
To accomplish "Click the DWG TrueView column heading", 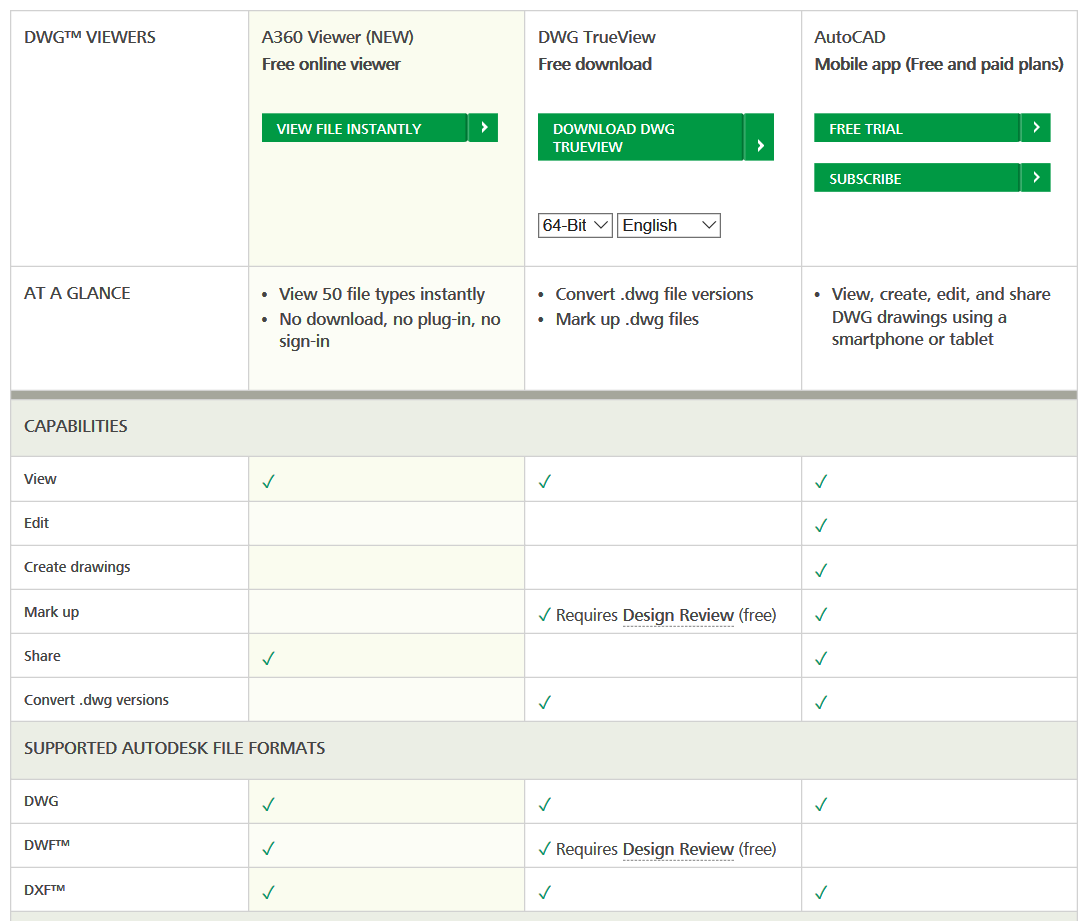I will coord(596,37).
